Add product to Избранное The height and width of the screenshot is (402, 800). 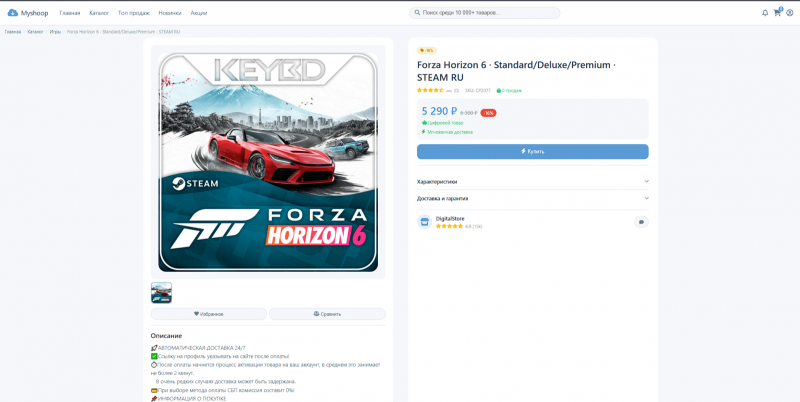tap(209, 314)
